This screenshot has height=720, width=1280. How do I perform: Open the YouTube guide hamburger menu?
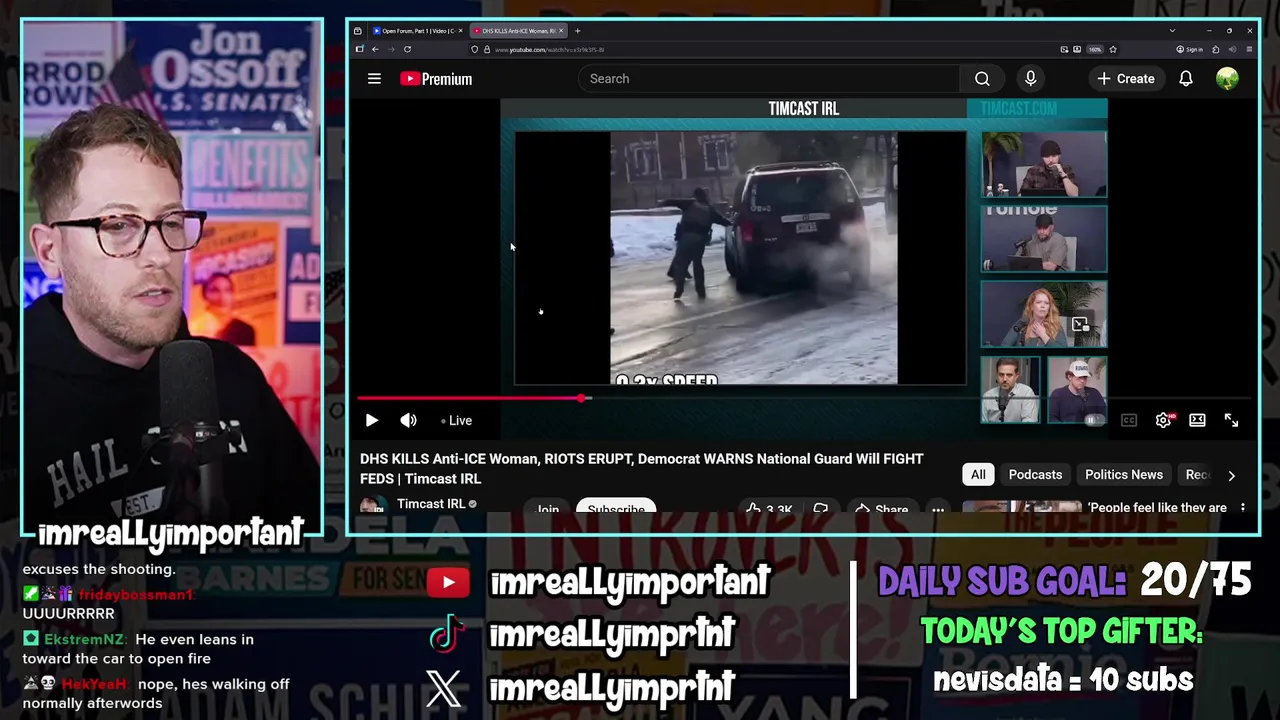[374, 79]
